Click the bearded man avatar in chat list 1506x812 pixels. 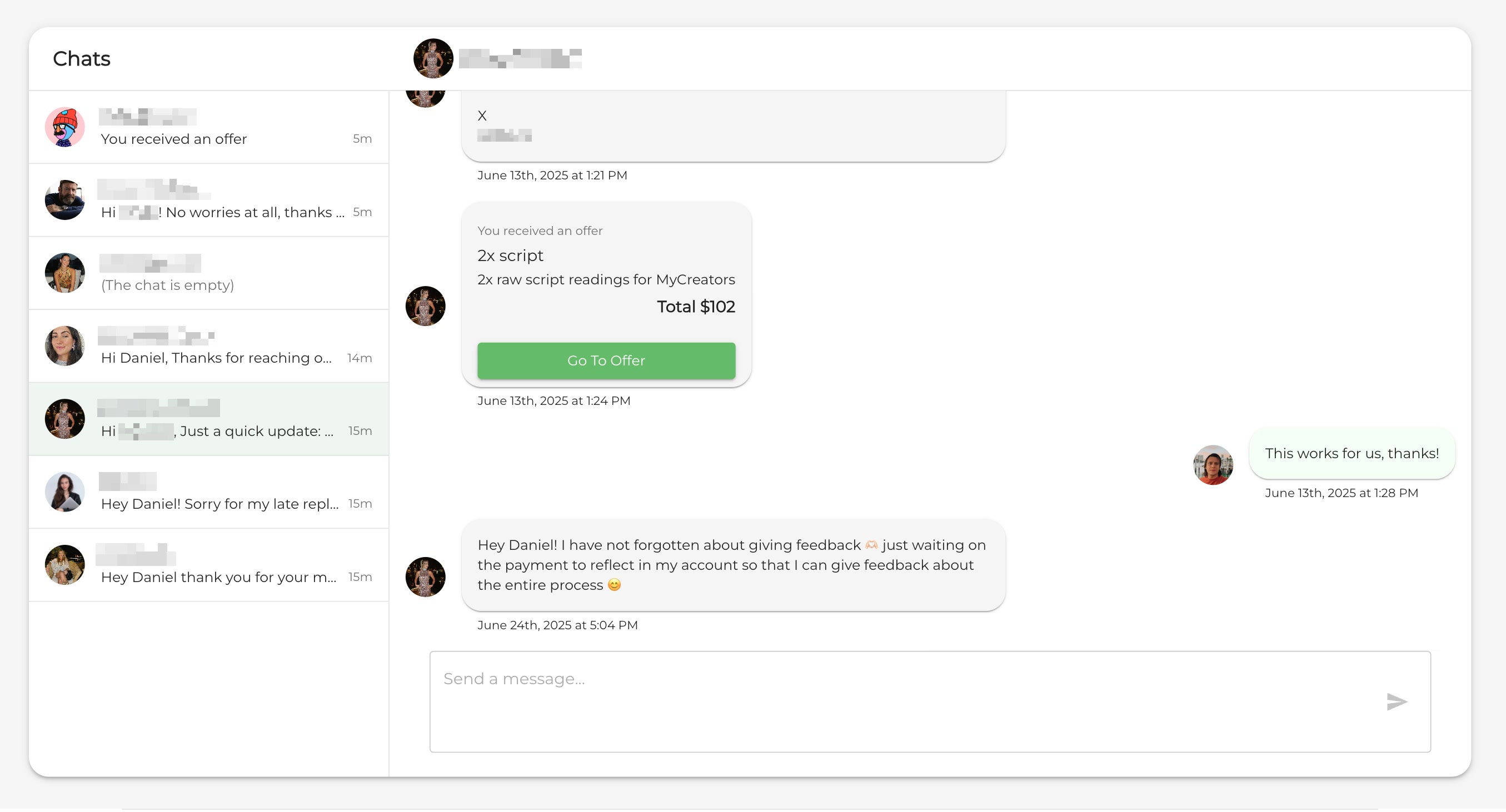coord(65,201)
